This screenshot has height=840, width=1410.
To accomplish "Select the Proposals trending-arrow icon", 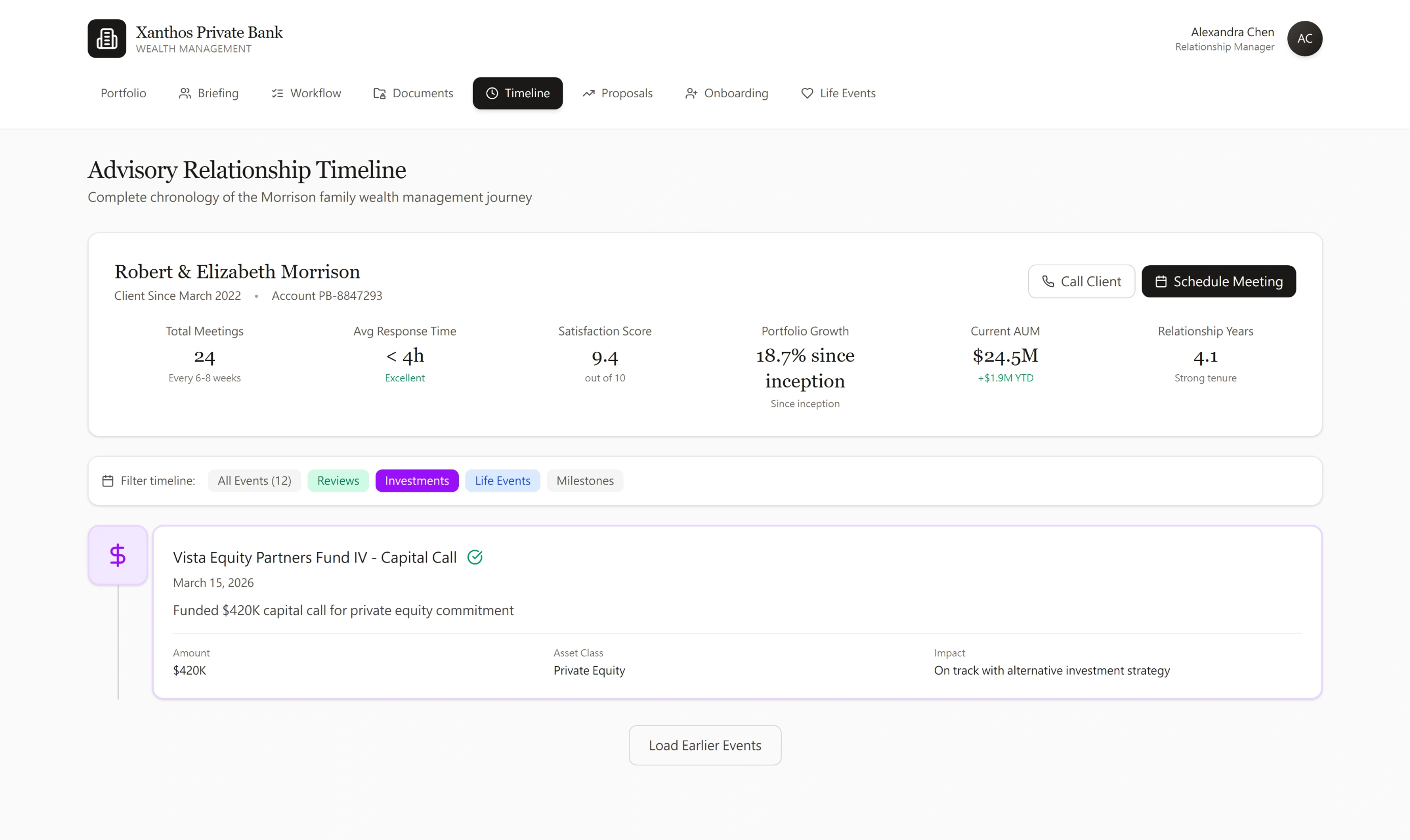I will (x=589, y=93).
